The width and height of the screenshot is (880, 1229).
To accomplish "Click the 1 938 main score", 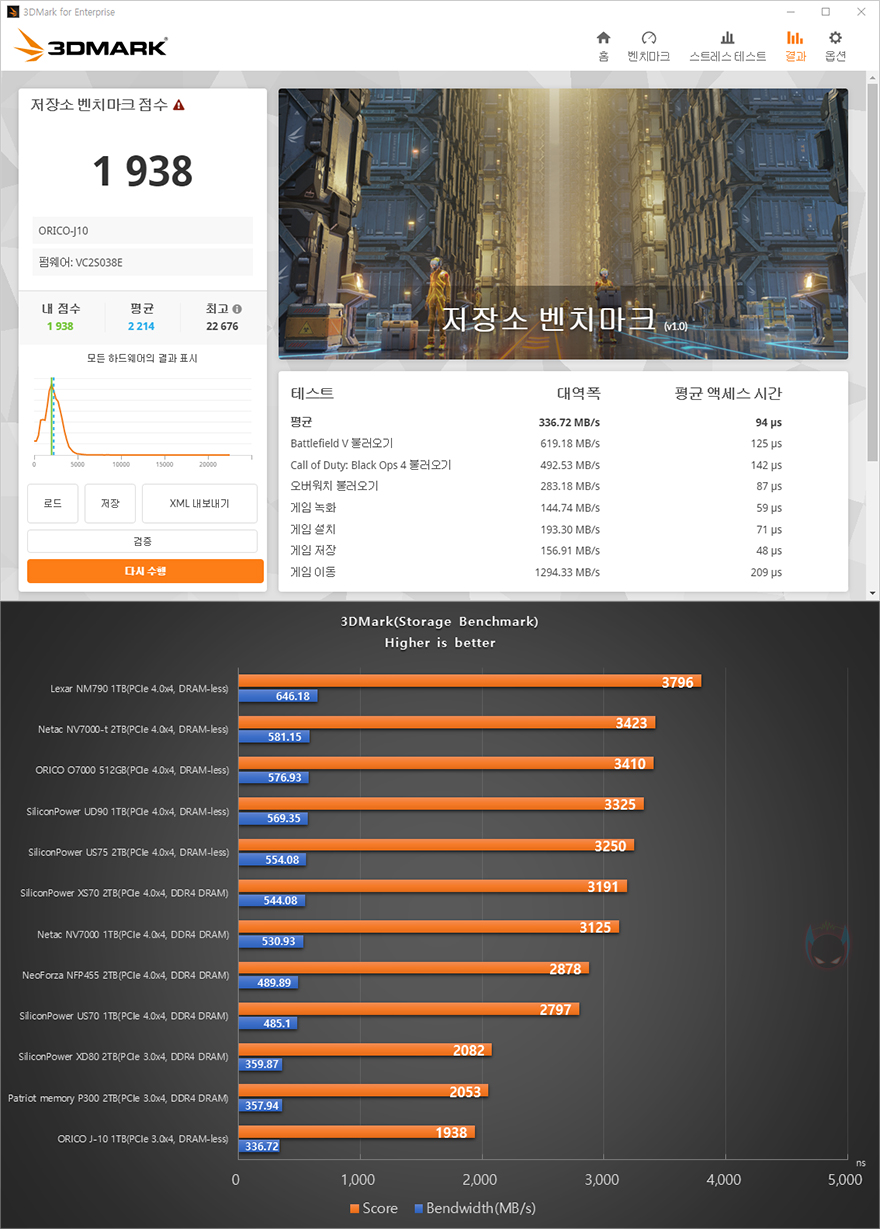I will click(x=142, y=171).
